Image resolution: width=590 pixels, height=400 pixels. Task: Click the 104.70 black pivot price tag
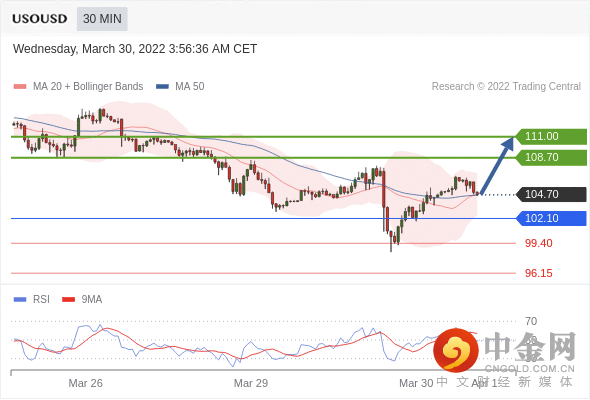(x=551, y=194)
